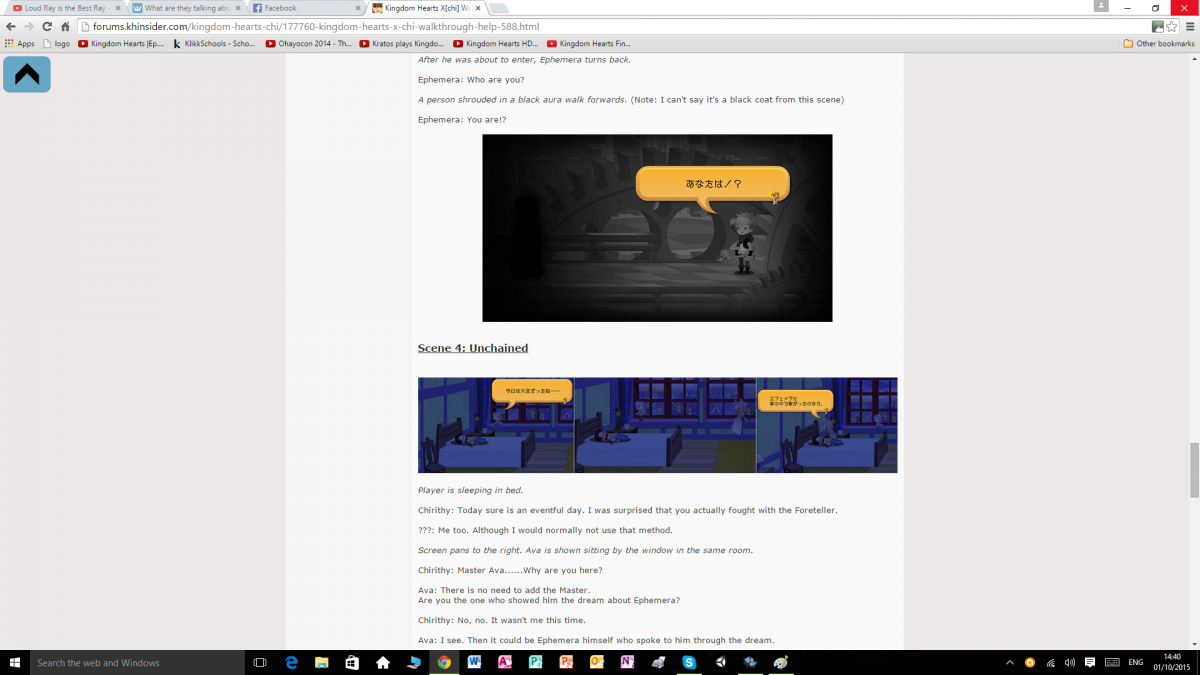Screen dimensions: 1200x675
Task: Open Skype from the taskbar
Action: click(689, 662)
